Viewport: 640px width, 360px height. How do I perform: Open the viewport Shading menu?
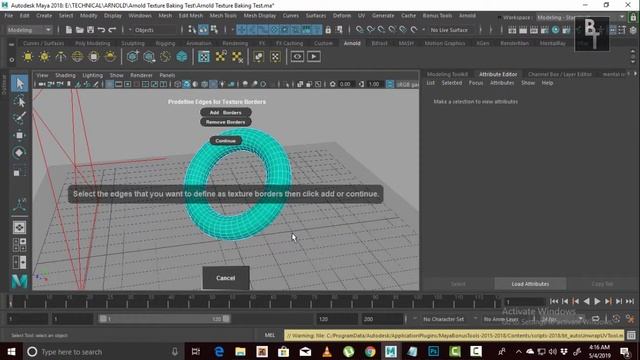[x=65, y=75]
